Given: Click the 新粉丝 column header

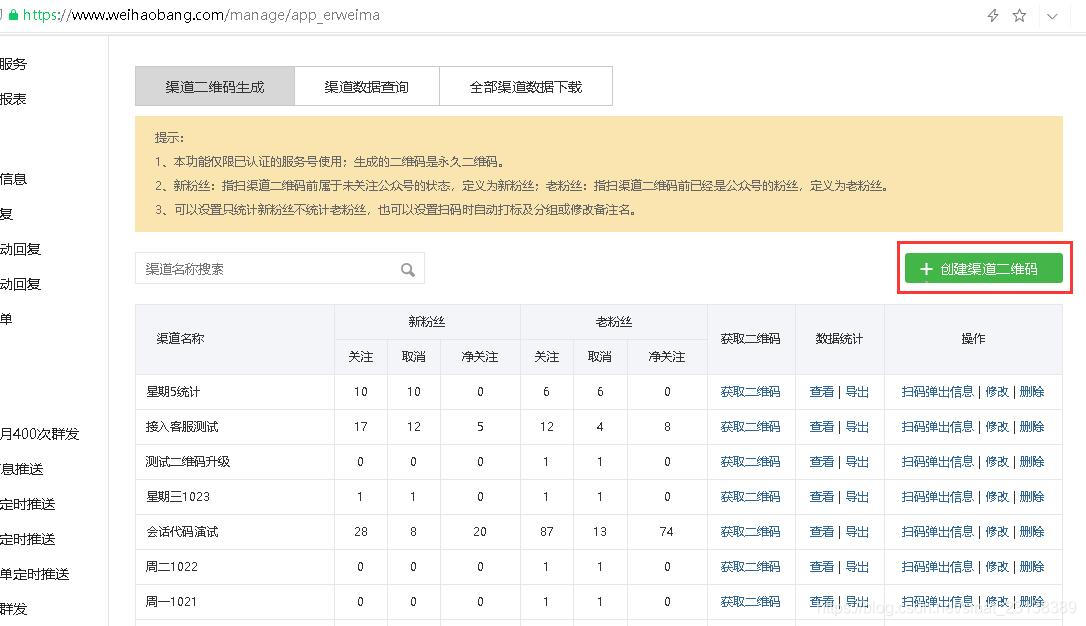Looking at the screenshot, I should 427,321.
